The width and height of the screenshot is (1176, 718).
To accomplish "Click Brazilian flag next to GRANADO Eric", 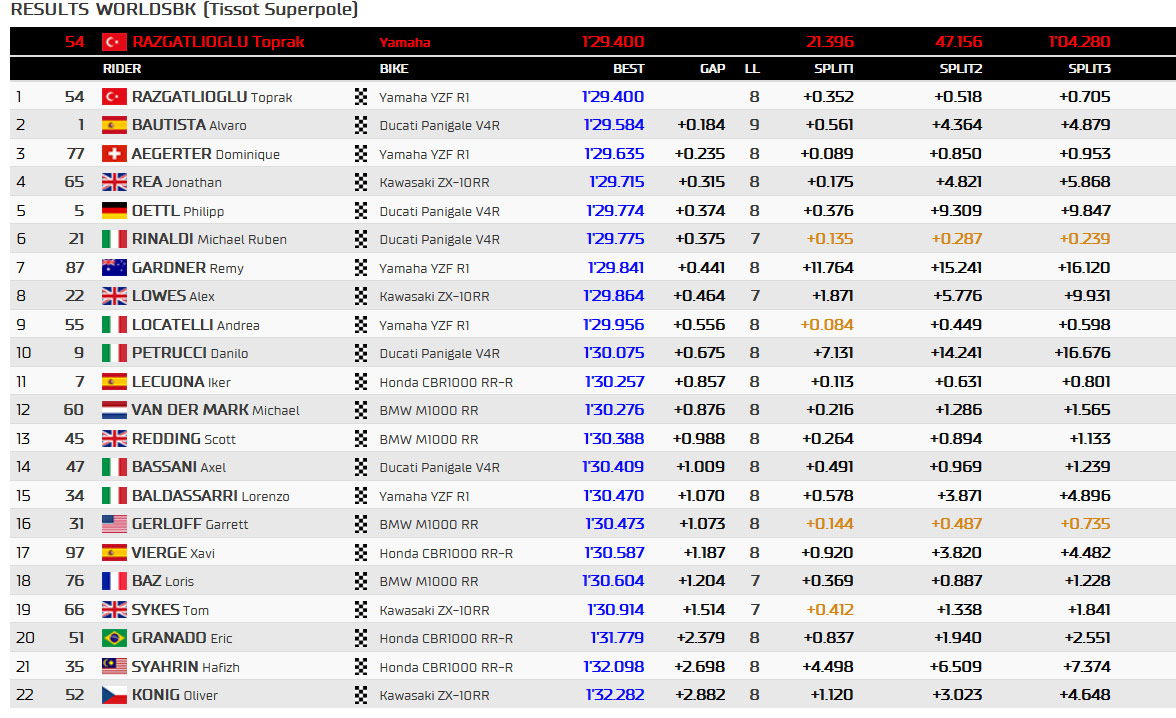I will click(114, 638).
